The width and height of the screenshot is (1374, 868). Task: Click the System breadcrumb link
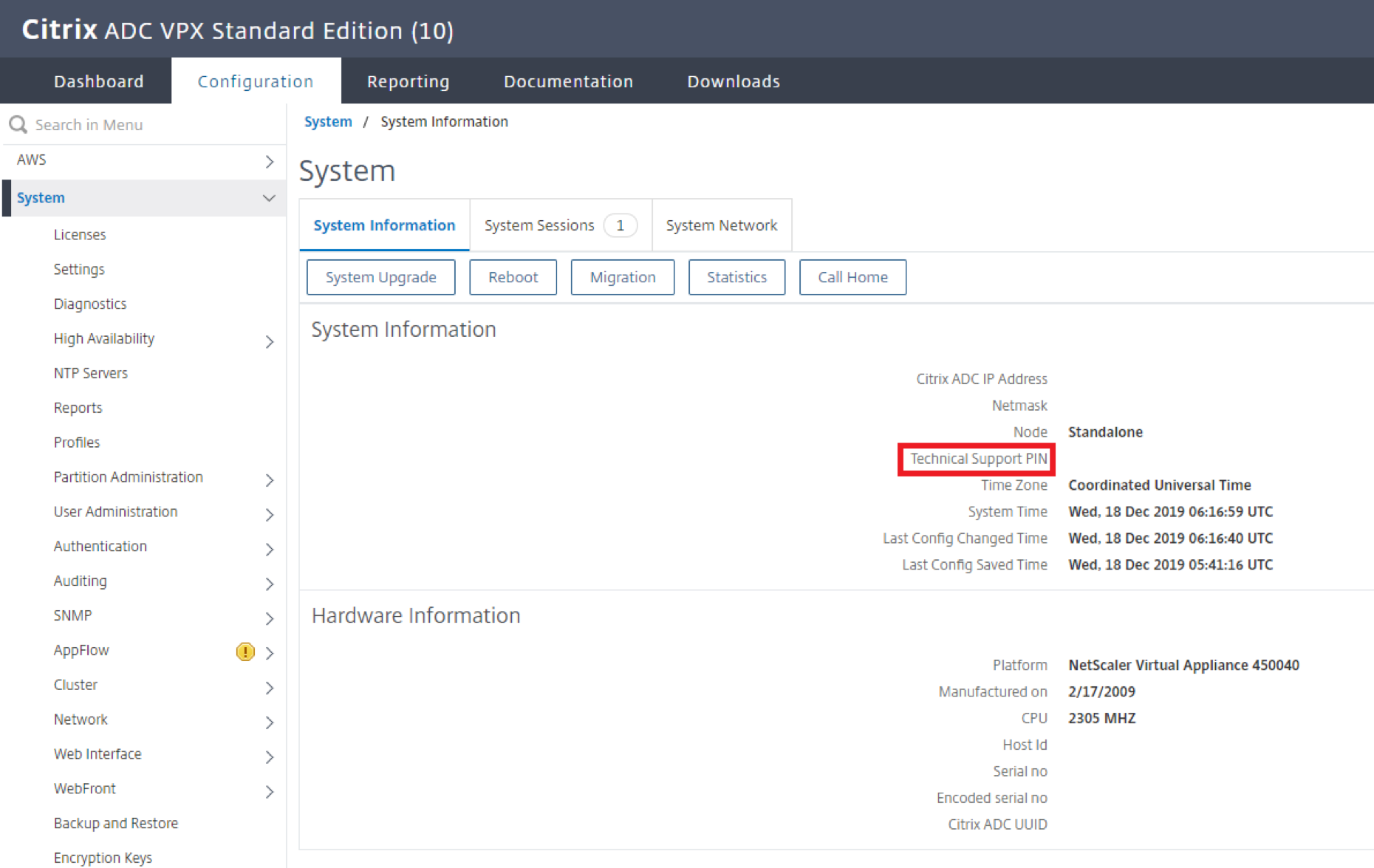point(328,122)
